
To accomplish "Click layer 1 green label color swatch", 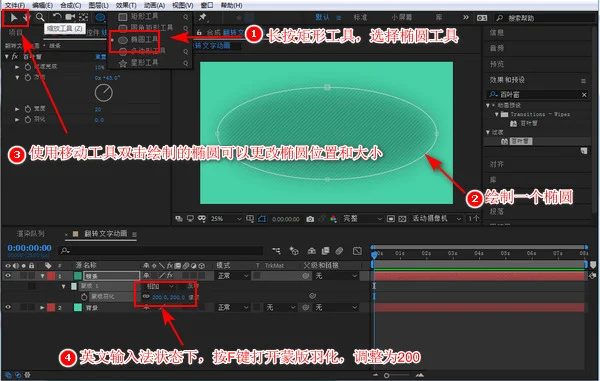I will 78,275.
